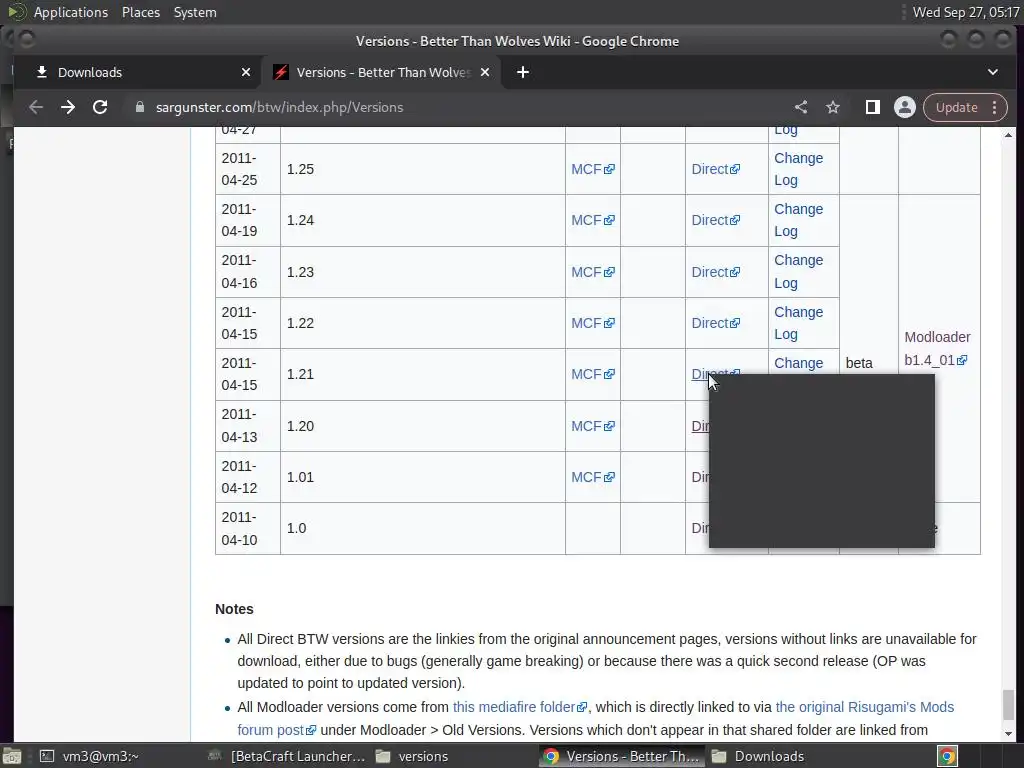
Task: Switch to BetaCraft Launcher taskbar window
Action: coord(287,756)
